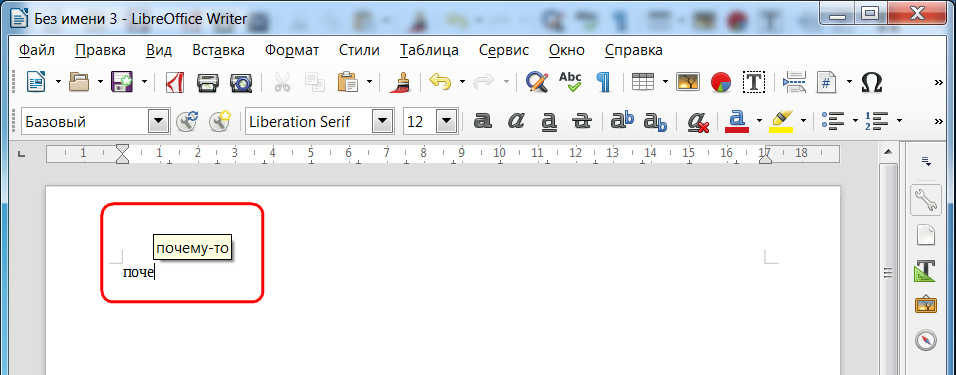Viewport: 956px width, 375px height.
Task: Select the Clone Formatting paintbrush
Action: [x=400, y=82]
